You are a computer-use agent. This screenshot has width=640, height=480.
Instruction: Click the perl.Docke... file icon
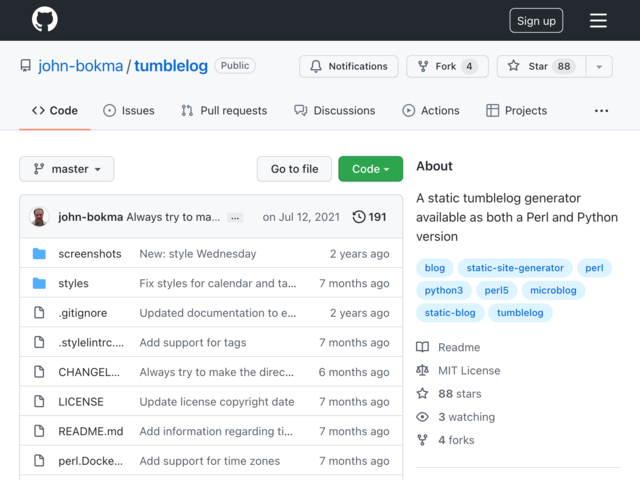(39, 460)
